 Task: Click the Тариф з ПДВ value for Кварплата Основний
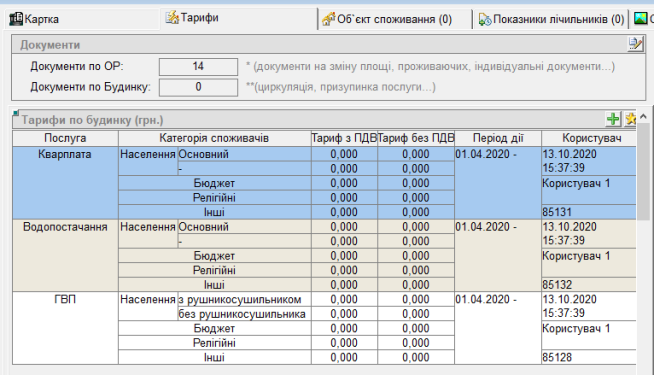tap(344, 154)
